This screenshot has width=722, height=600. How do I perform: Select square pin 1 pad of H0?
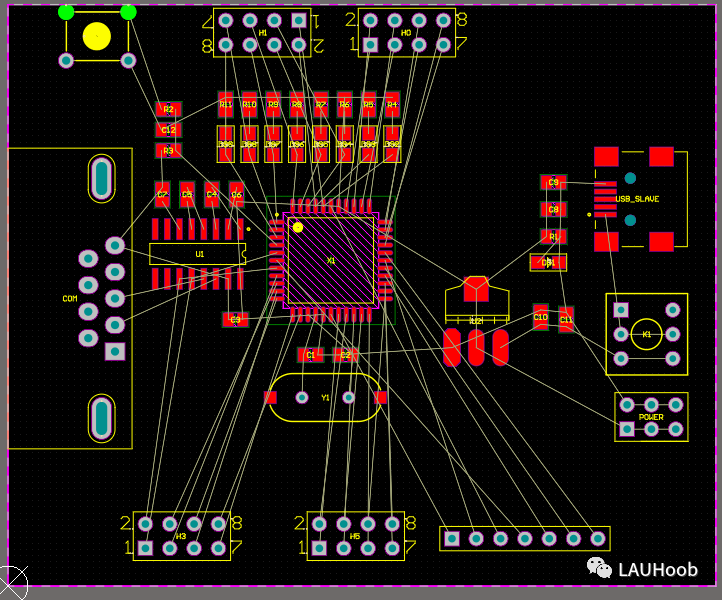point(370,45)
